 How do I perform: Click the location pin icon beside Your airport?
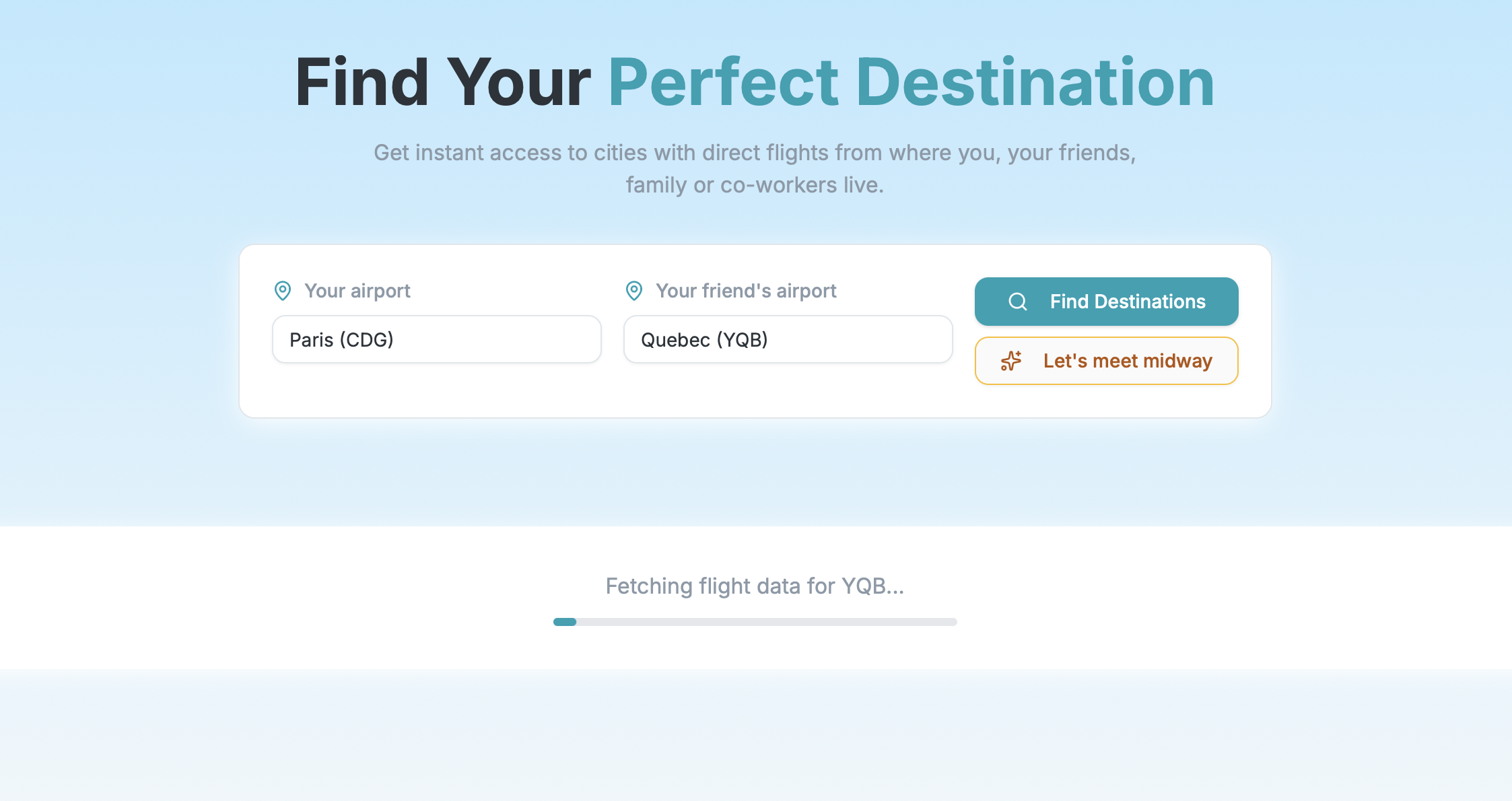point(282,290)
